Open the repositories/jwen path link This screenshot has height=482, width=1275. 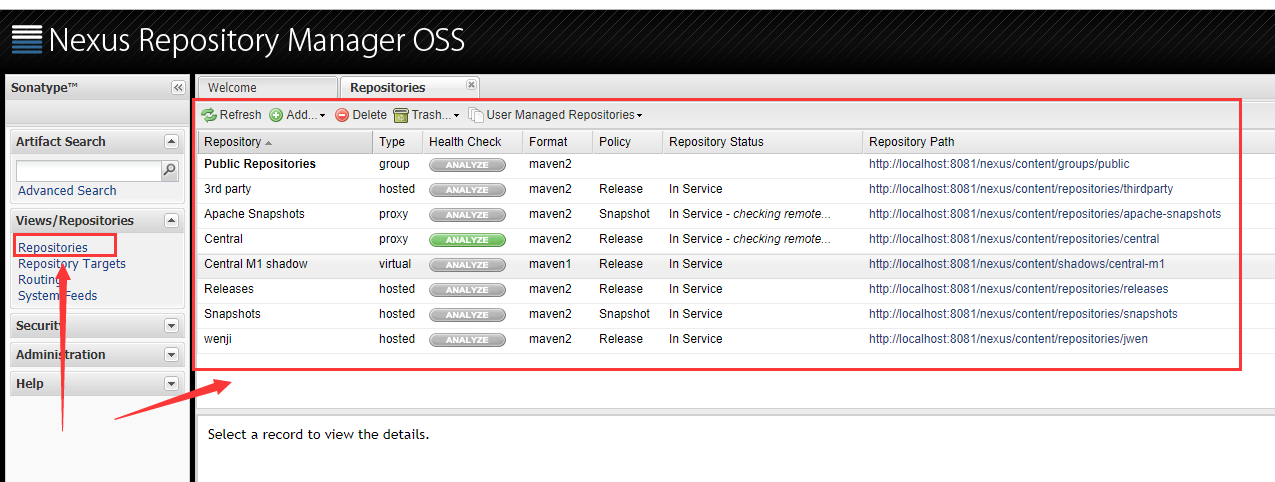pos(1008,339)
